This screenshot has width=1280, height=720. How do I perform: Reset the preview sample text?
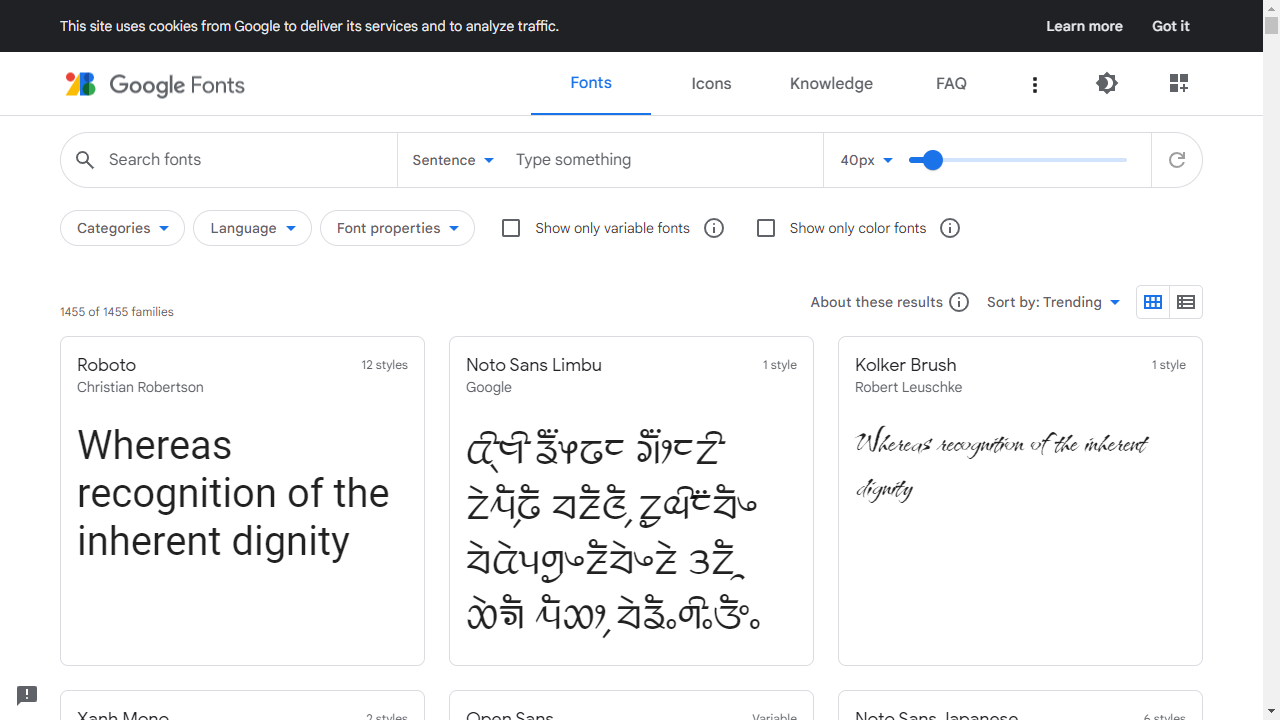[x=1176, y=159]
